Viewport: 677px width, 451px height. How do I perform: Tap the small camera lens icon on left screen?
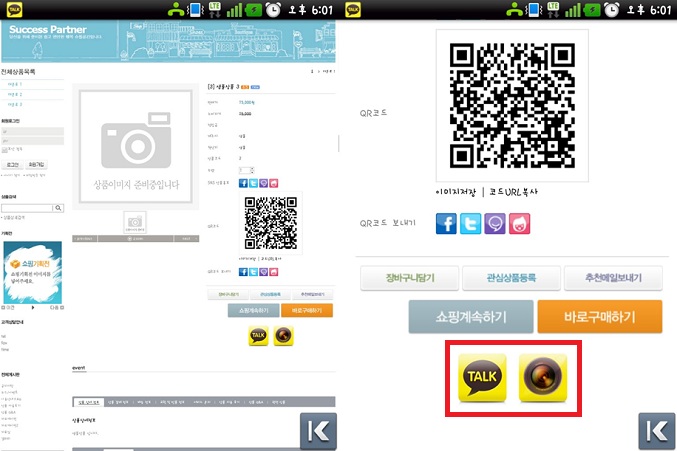pos(283,336)
